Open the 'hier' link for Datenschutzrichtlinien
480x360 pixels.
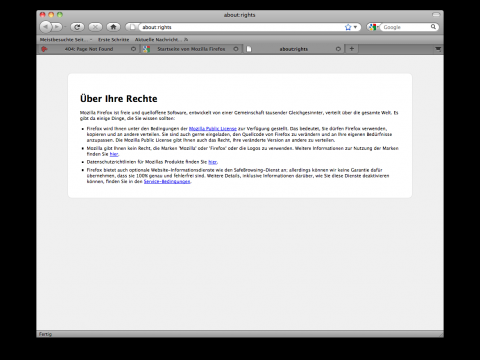[213, 162]
